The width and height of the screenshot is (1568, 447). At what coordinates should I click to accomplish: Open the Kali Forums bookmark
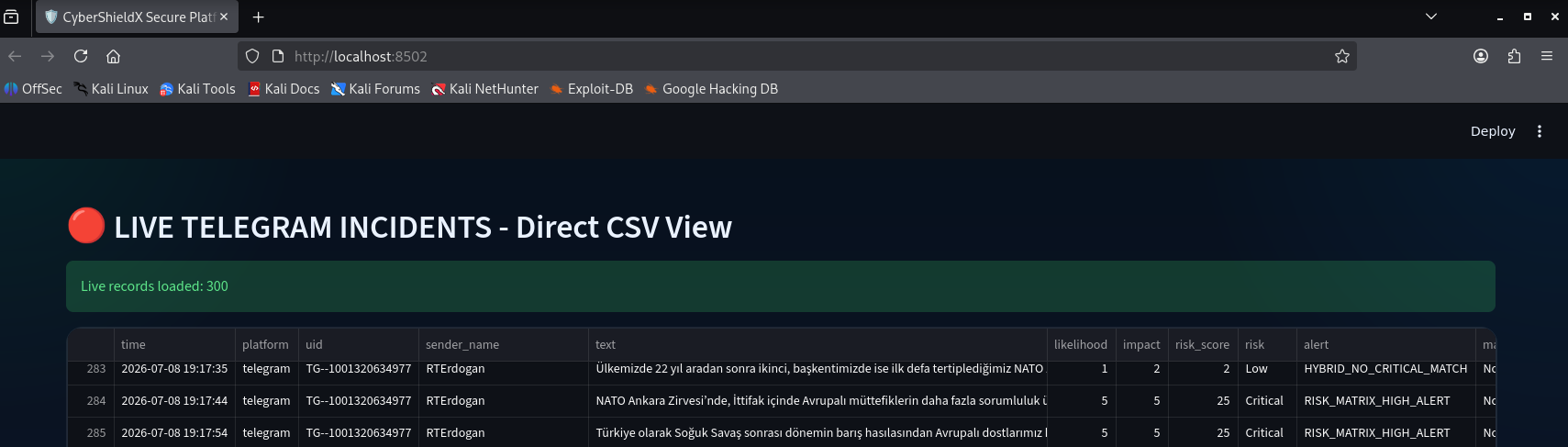click(375, 89)
